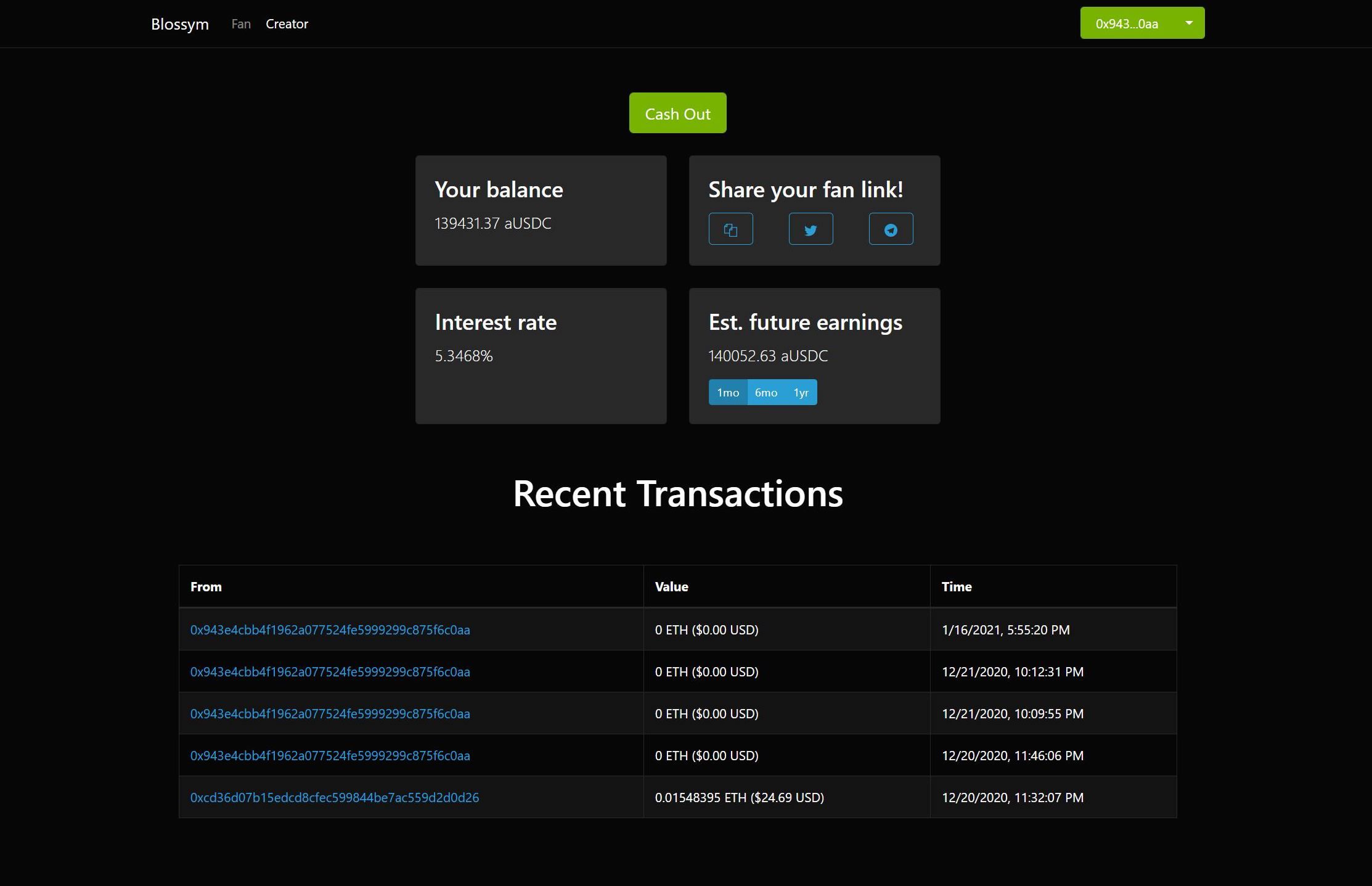Viewport: 1372px width, 886px height.
Task: Click the balance 139431.37 aUSDC
Action: pos(493,223)
